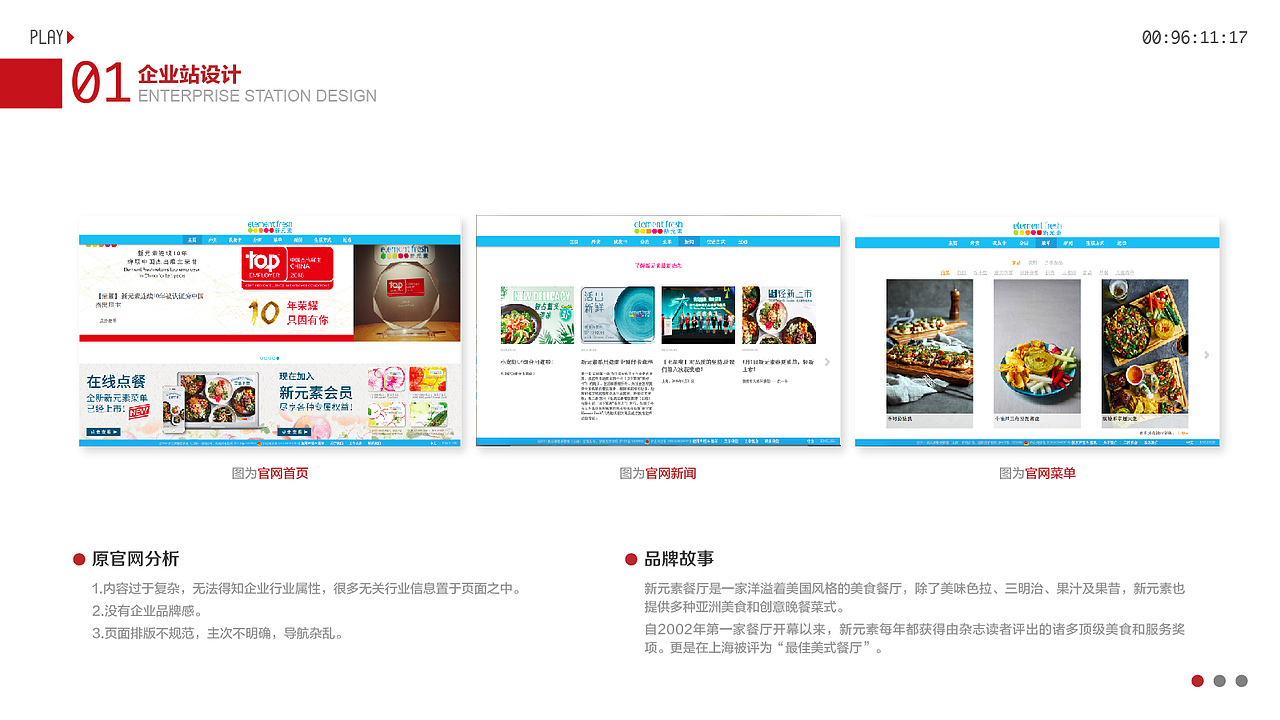Click the line starting 3.页面排版不规范

(218, 633)
